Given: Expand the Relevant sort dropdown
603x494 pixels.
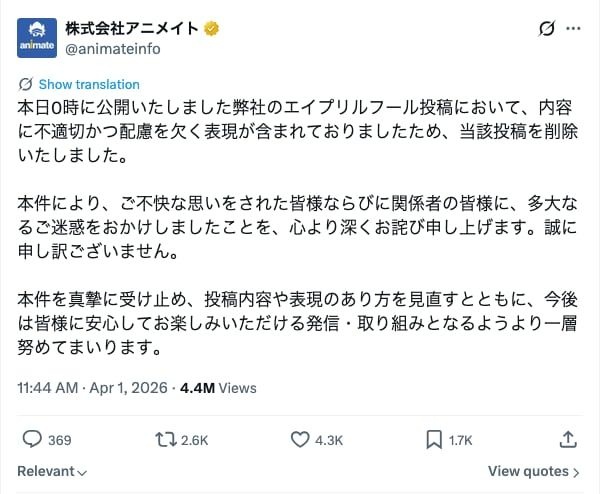Looking at the screenshot, I should click(52, 471).
